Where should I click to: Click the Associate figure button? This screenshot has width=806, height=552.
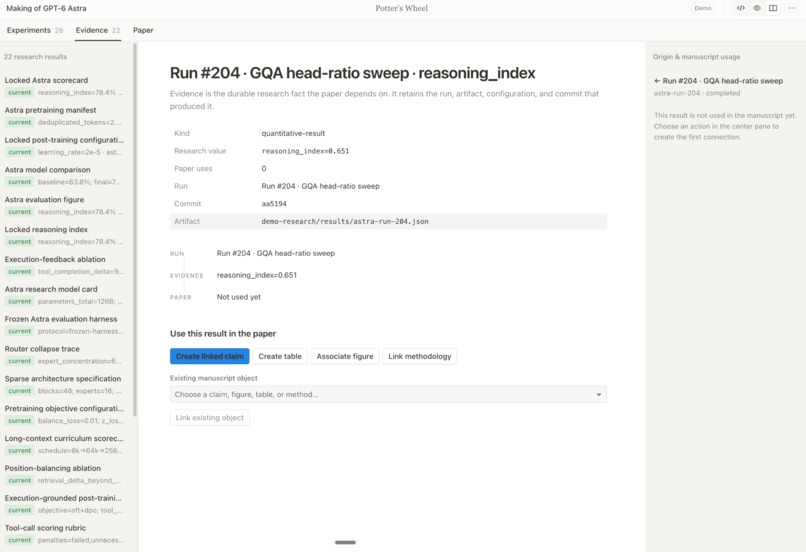click(x=345, y=356)
